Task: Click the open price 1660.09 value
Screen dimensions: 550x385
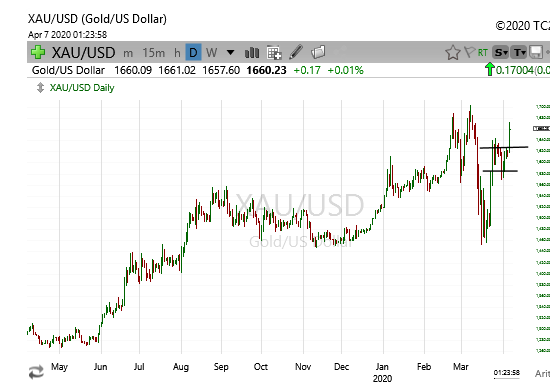Action: pos(133,70)
